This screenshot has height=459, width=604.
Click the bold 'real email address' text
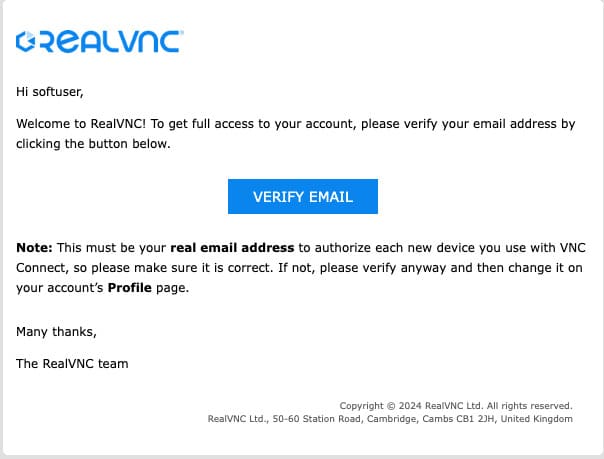coord(232,248)
